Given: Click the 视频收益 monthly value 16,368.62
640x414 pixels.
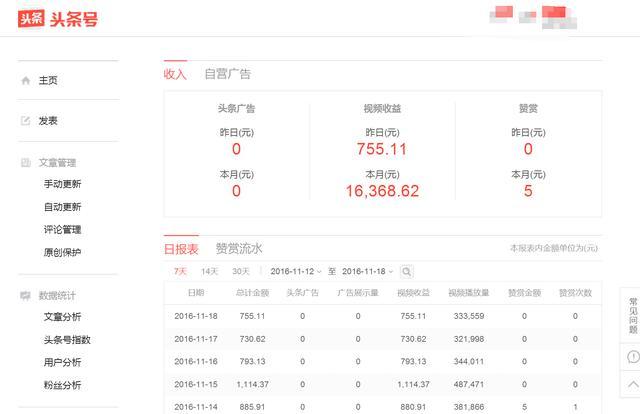Looking at the screenshot, I should click(x=382, y=191).
